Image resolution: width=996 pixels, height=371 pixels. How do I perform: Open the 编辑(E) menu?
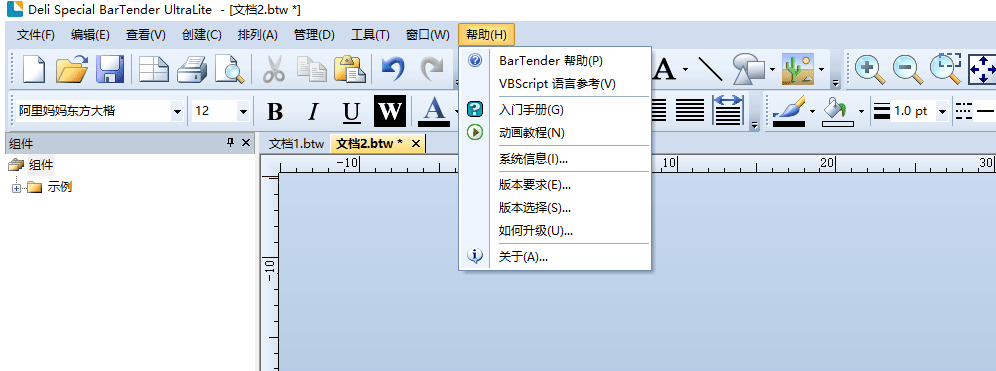90,35
